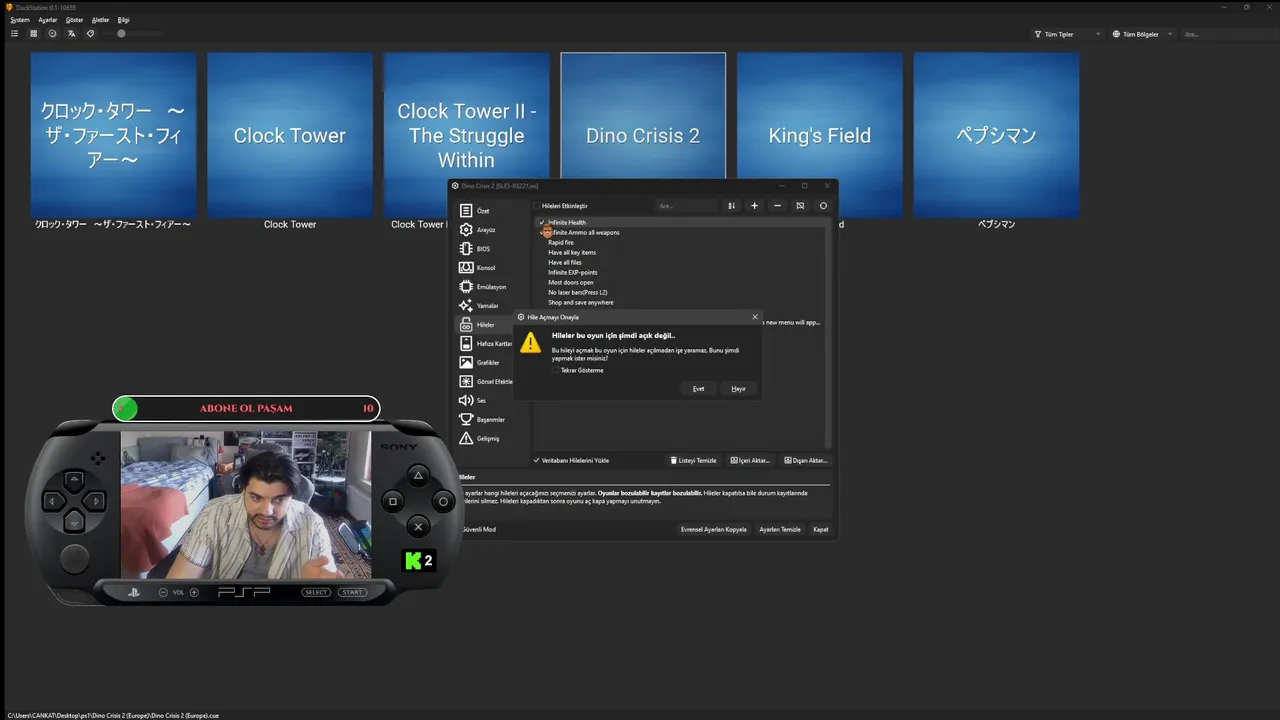Click Dışarı Aktar button
Image resolution: width=1280 pixels, height=720 pixels.
point(806,460)
